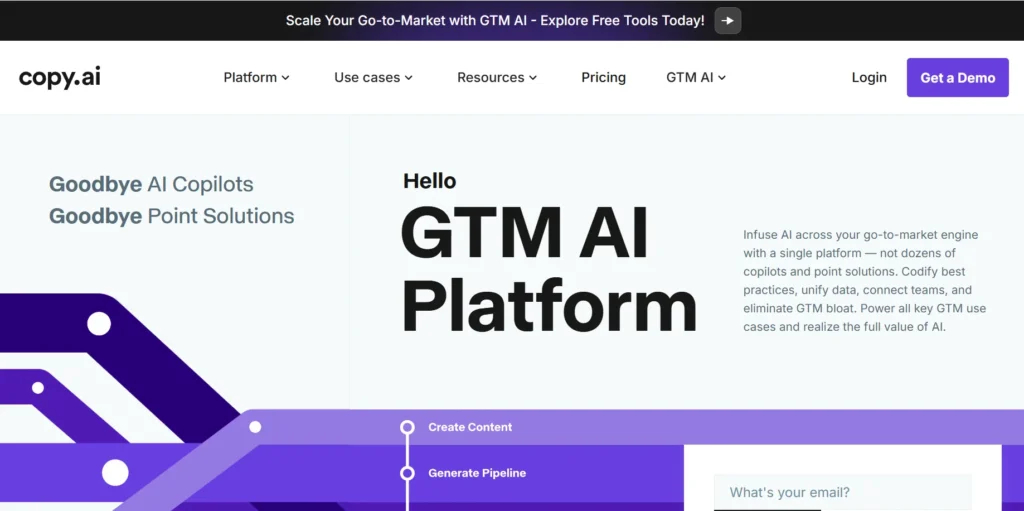Expand the GTM AI dropdown menu
1024x511 pixels.
click(696, 78)
